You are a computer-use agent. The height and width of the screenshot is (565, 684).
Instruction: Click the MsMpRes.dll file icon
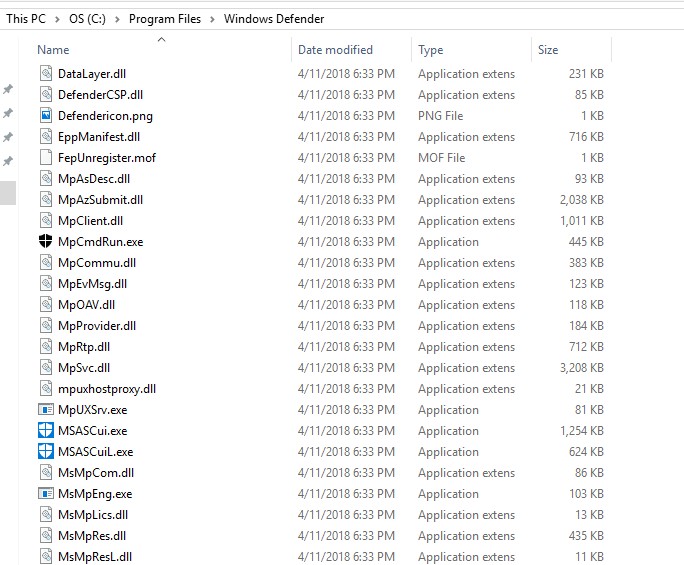(46, 535)
